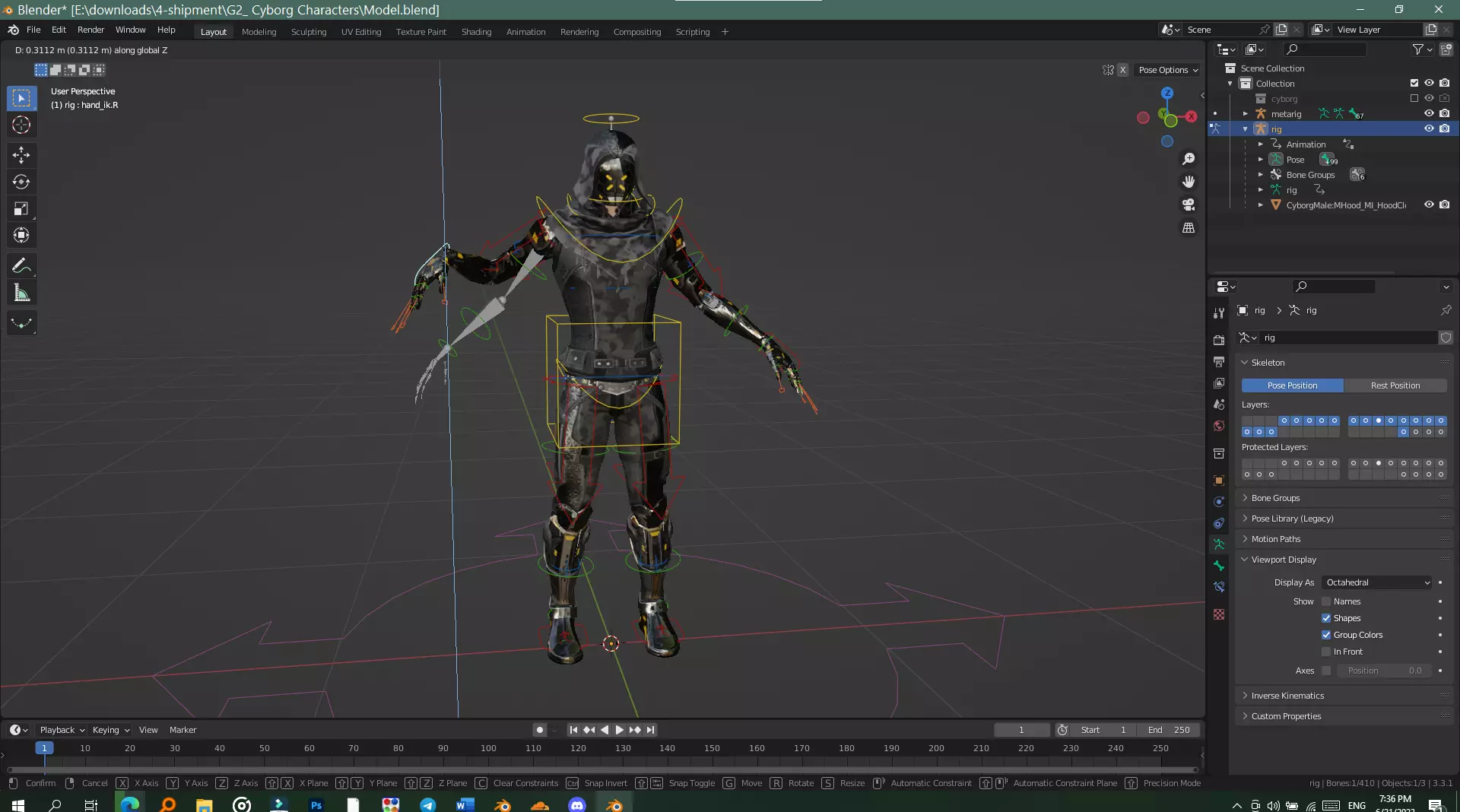
Task: Open the Playback dropdown menu
Action: click(62, 730)
